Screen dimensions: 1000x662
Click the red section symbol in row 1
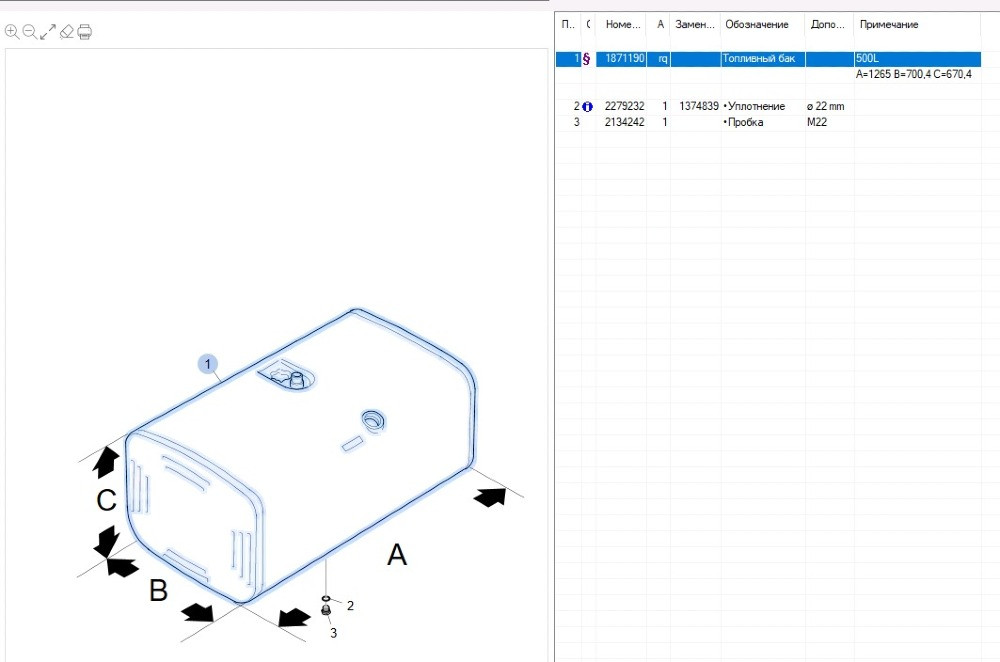586,59
